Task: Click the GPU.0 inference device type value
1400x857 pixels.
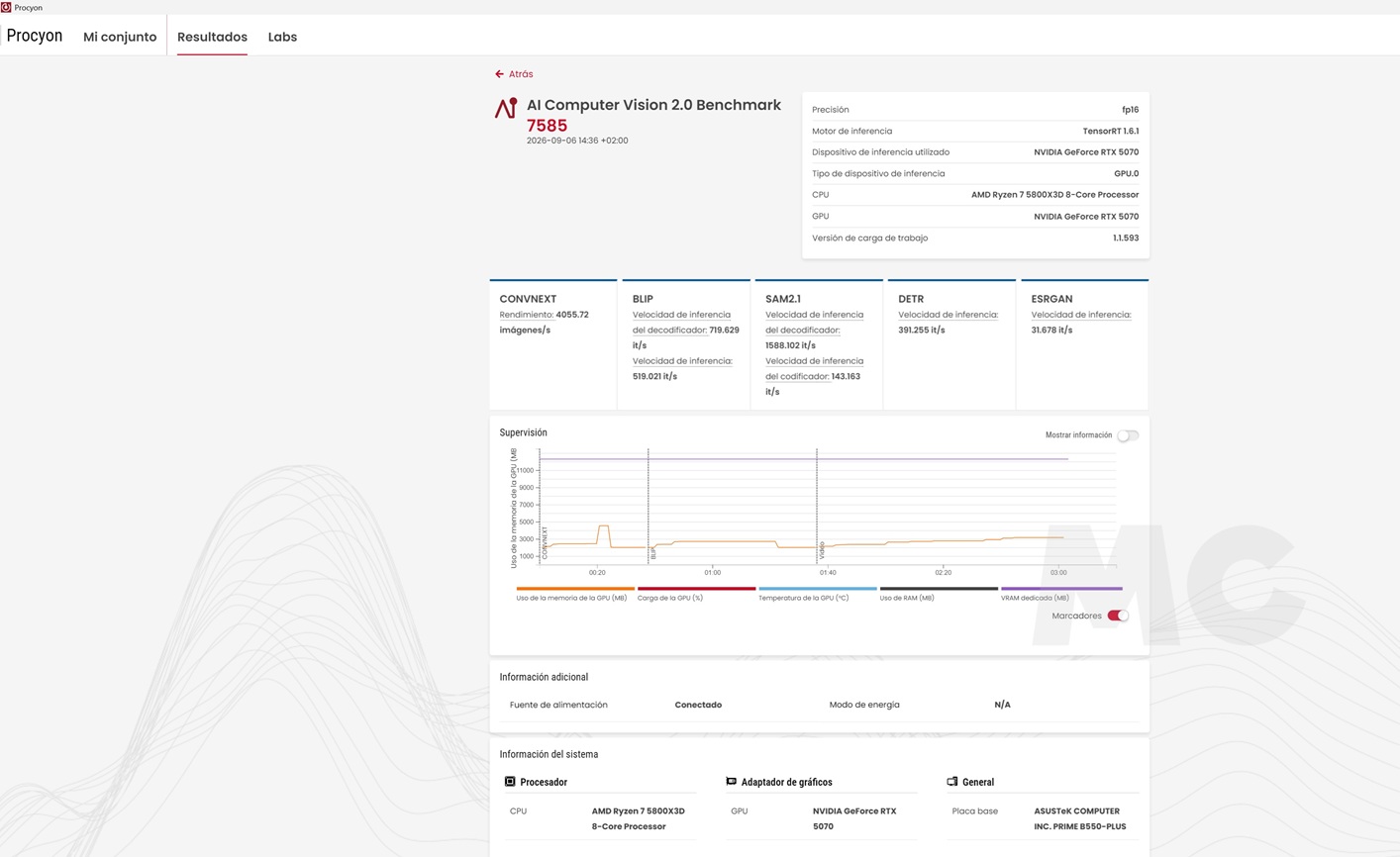Action: tap(1126, 173)
